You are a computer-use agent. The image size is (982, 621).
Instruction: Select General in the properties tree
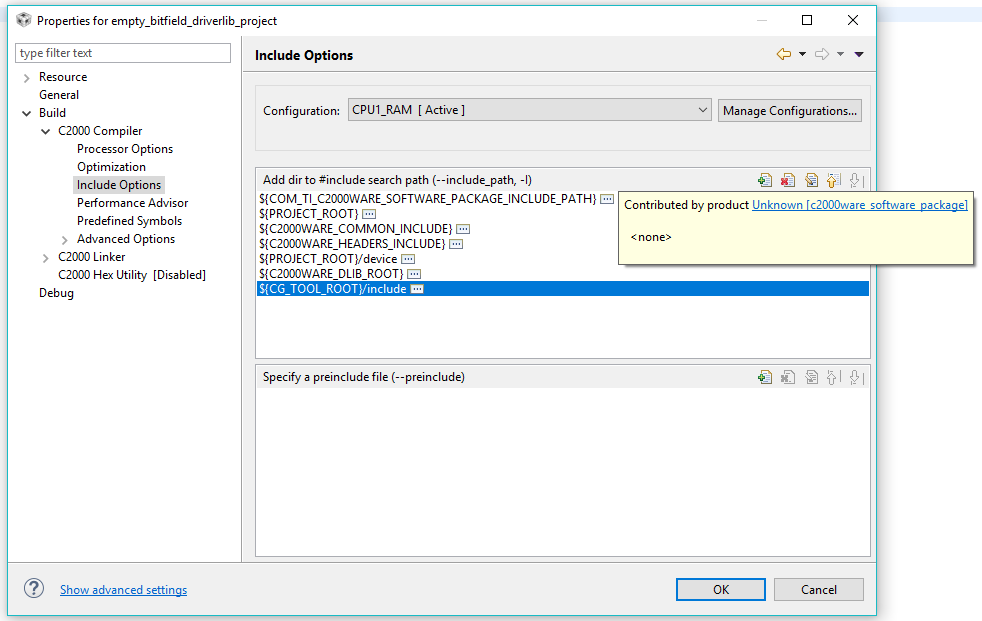coord(59,95)
